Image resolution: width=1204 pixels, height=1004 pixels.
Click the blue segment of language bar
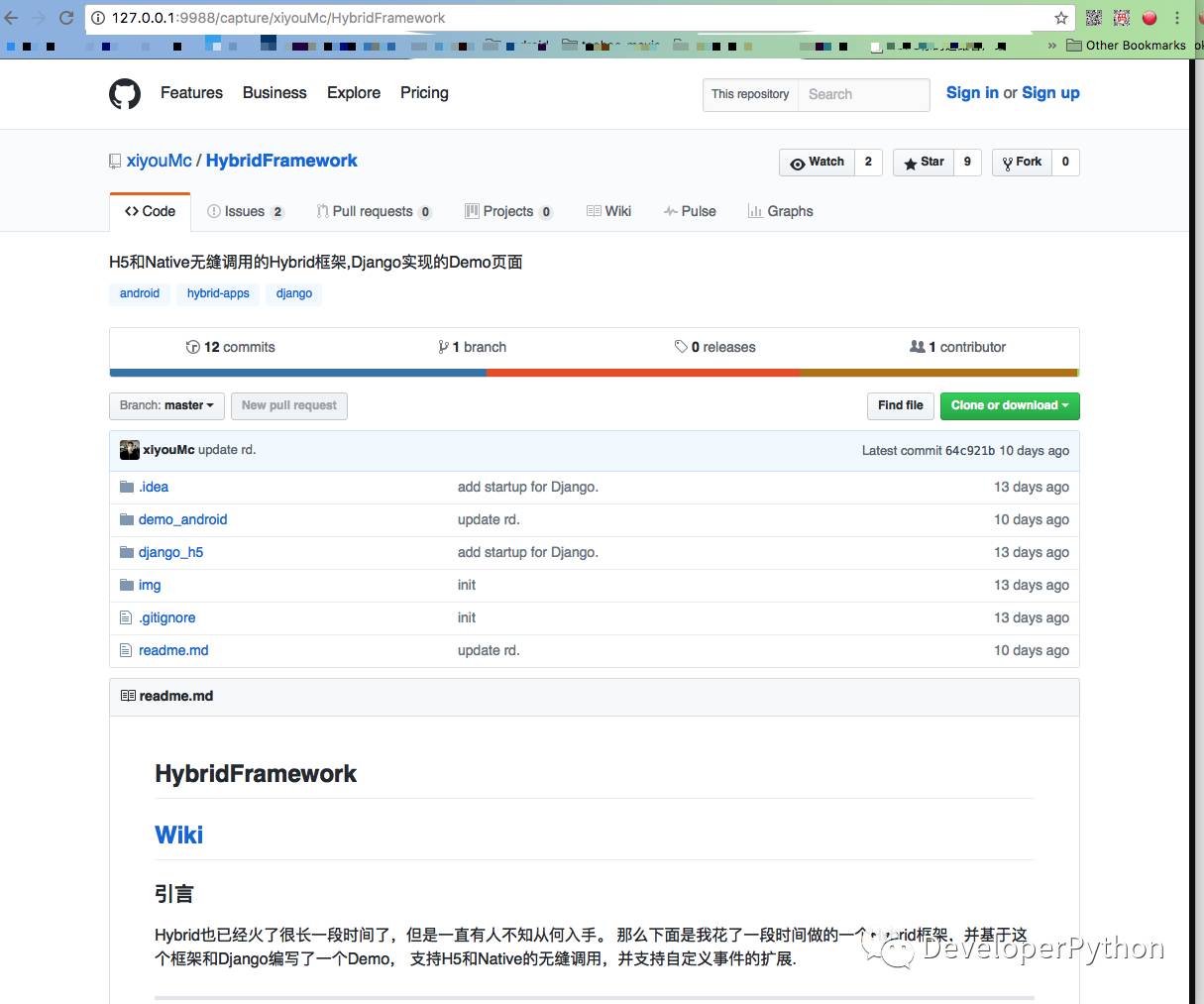pos(297,373)
